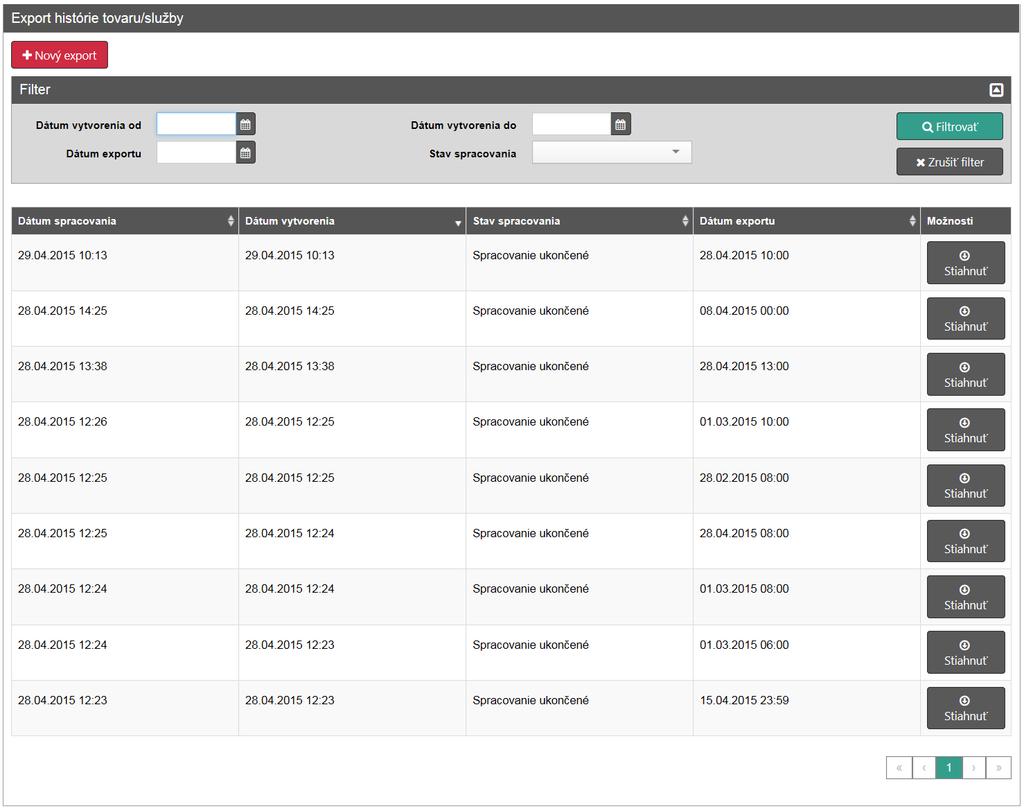
Task: Go to previous page of results
Action: click(924, 768)
